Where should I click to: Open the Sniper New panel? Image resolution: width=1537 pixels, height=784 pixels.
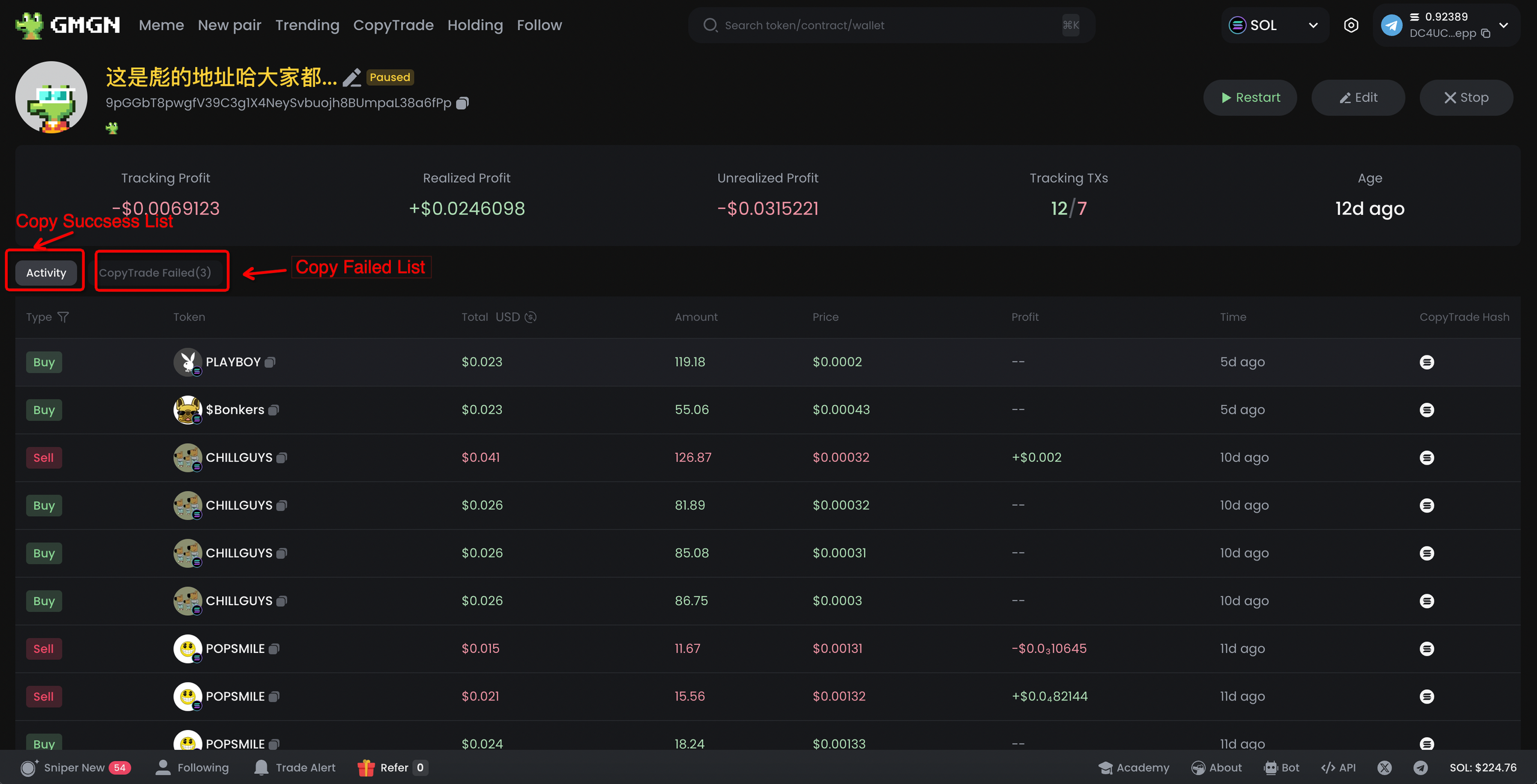(75, 768)
